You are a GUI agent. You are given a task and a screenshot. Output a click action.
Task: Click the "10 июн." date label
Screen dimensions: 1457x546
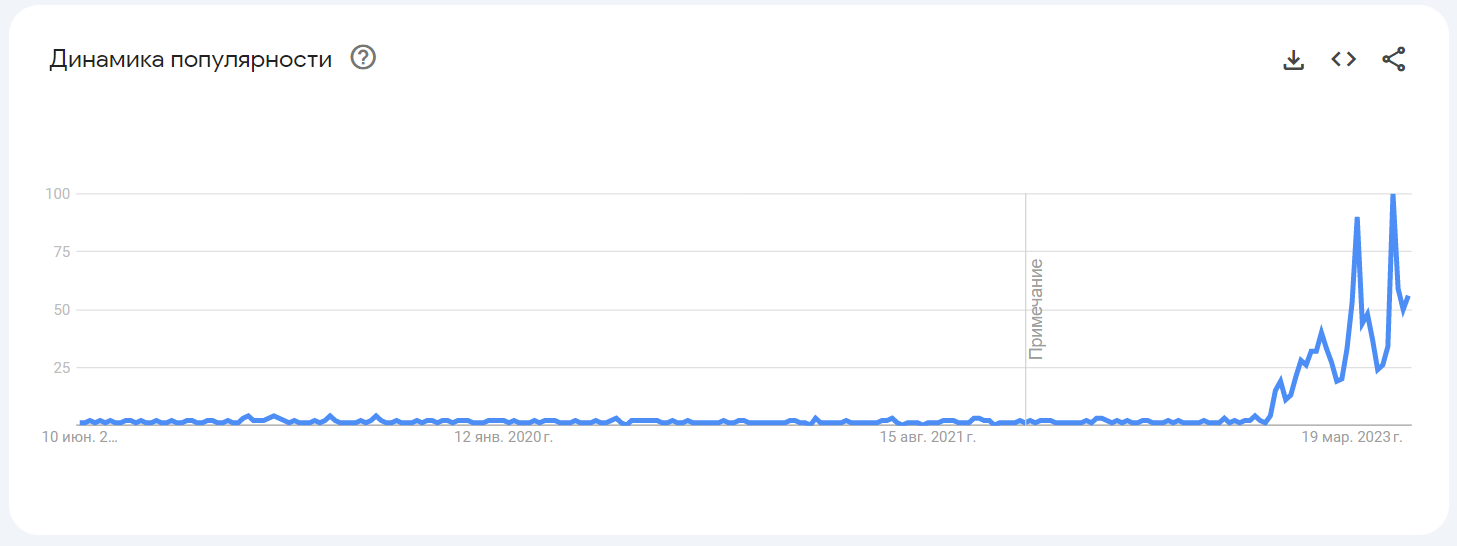tap(79, 437)
